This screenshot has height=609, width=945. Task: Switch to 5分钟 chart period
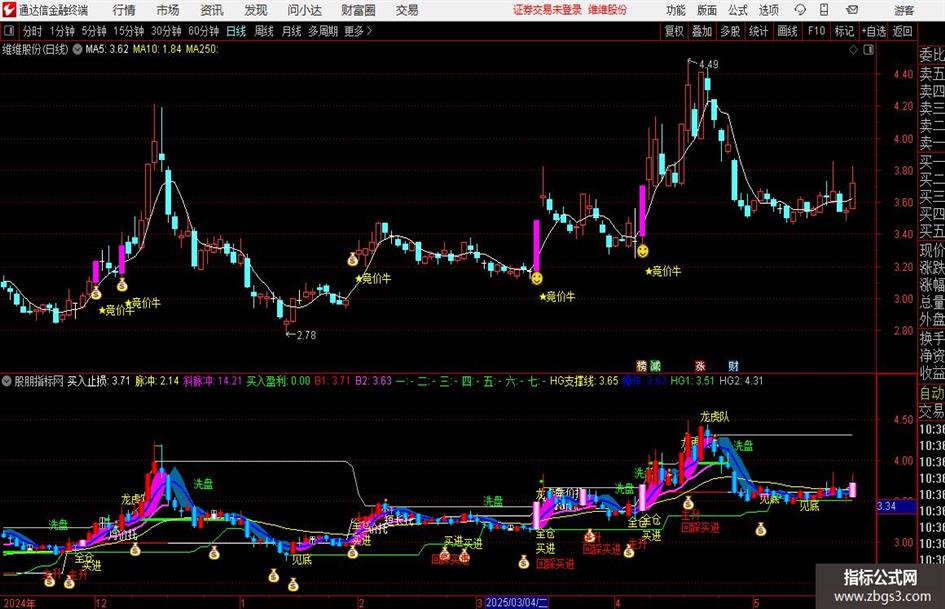(94, 31)
